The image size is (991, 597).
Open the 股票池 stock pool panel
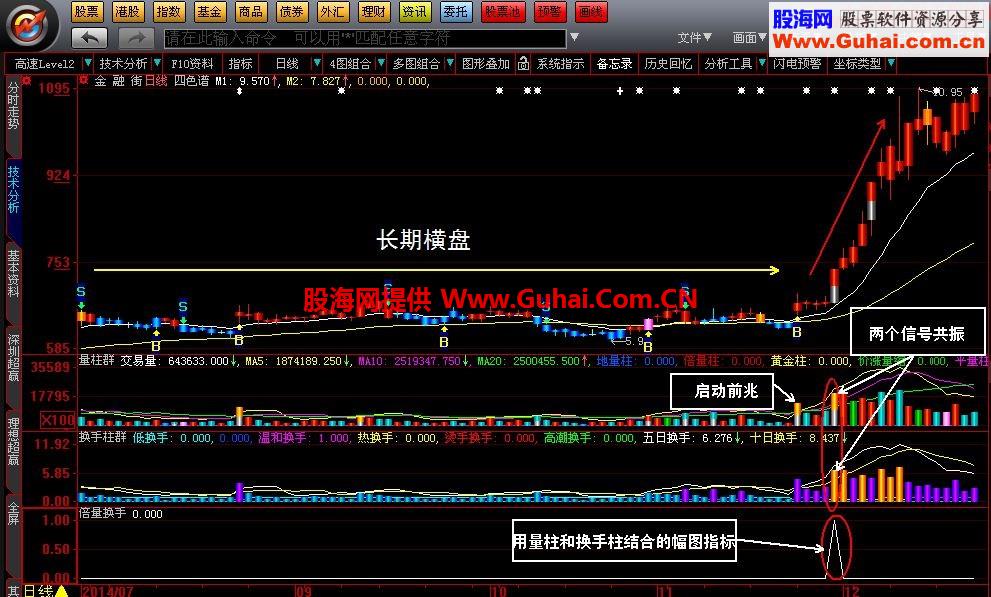pyautogui.click(x=501, y=12)
